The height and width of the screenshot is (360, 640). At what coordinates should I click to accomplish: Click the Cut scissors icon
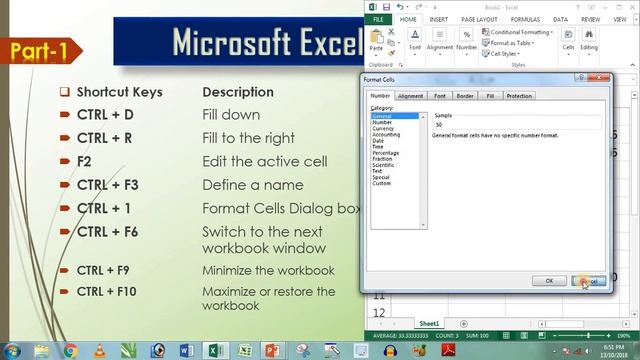tap(391, 32)
